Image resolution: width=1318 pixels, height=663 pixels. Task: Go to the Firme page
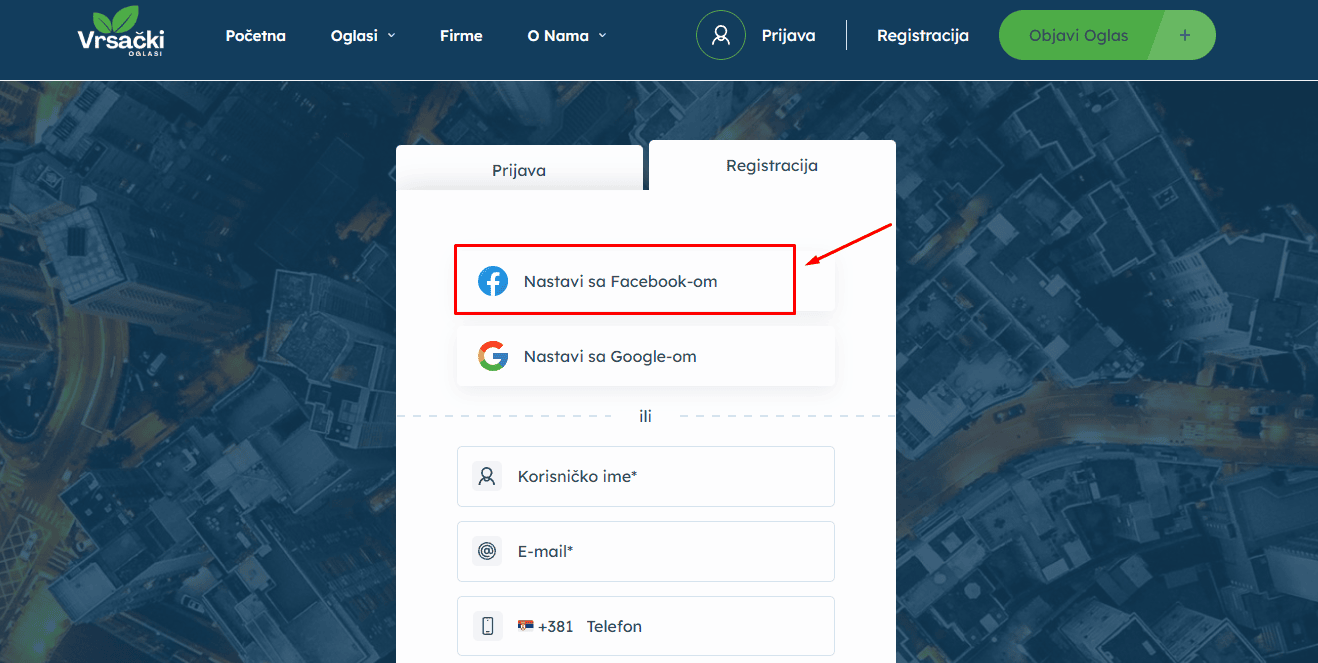pyautogui.click(x=461, y=35)
